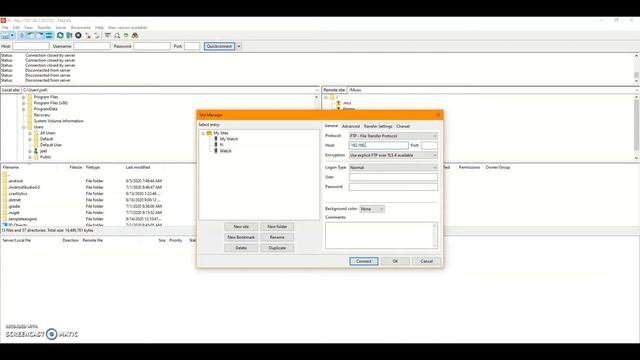
Task: Refresh file and folder lists
Action: (x=60, y=36)
